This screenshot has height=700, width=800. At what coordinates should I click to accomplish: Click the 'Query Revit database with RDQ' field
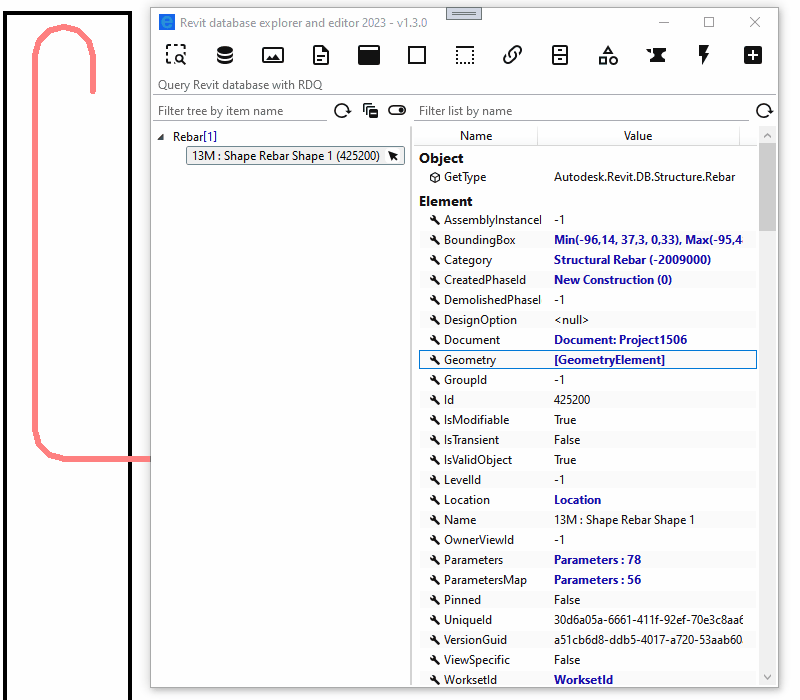click(464, 85)
